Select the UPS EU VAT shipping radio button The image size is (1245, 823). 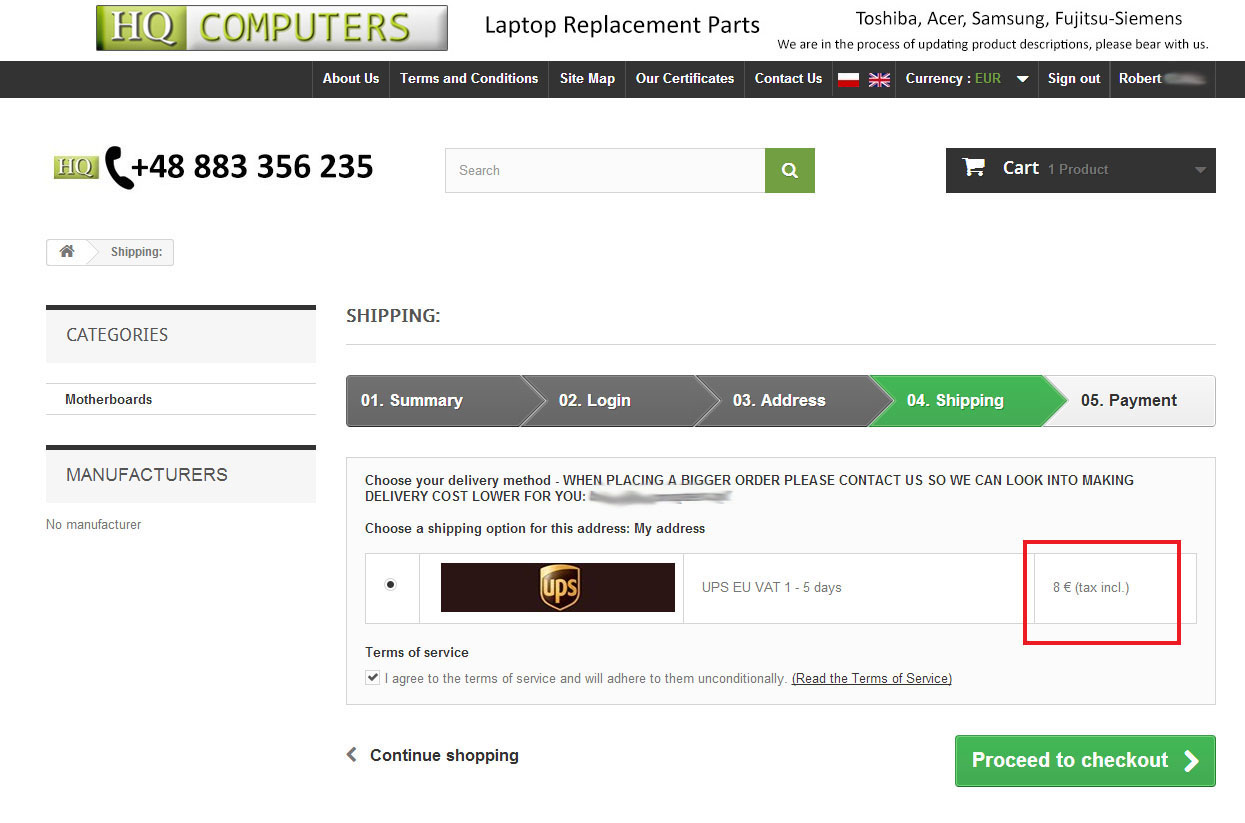390,584
